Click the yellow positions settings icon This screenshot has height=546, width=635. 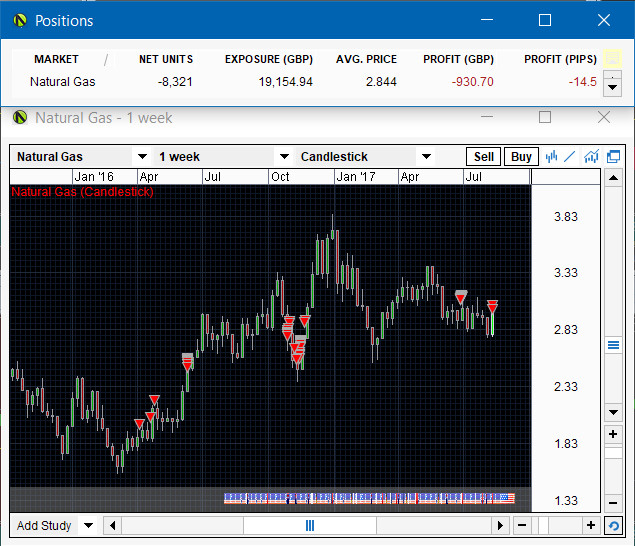click(x=613, y=59)
